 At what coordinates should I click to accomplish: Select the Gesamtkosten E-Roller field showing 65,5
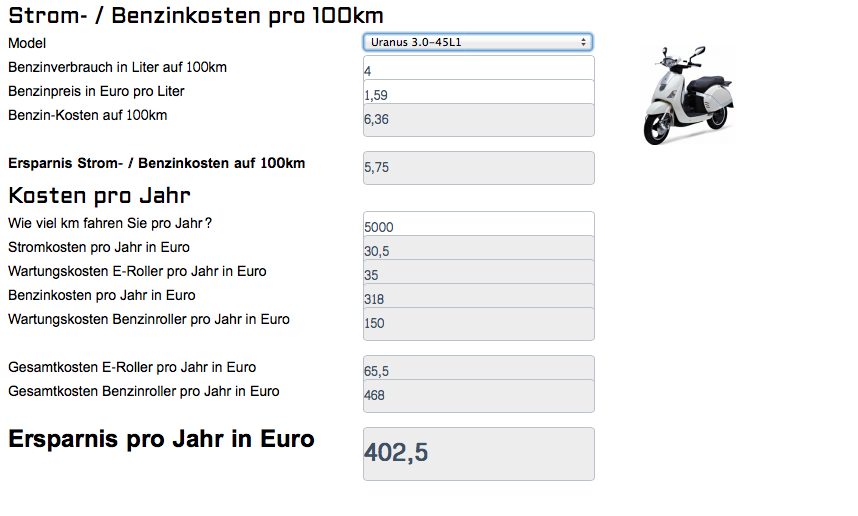click(478, 370)
